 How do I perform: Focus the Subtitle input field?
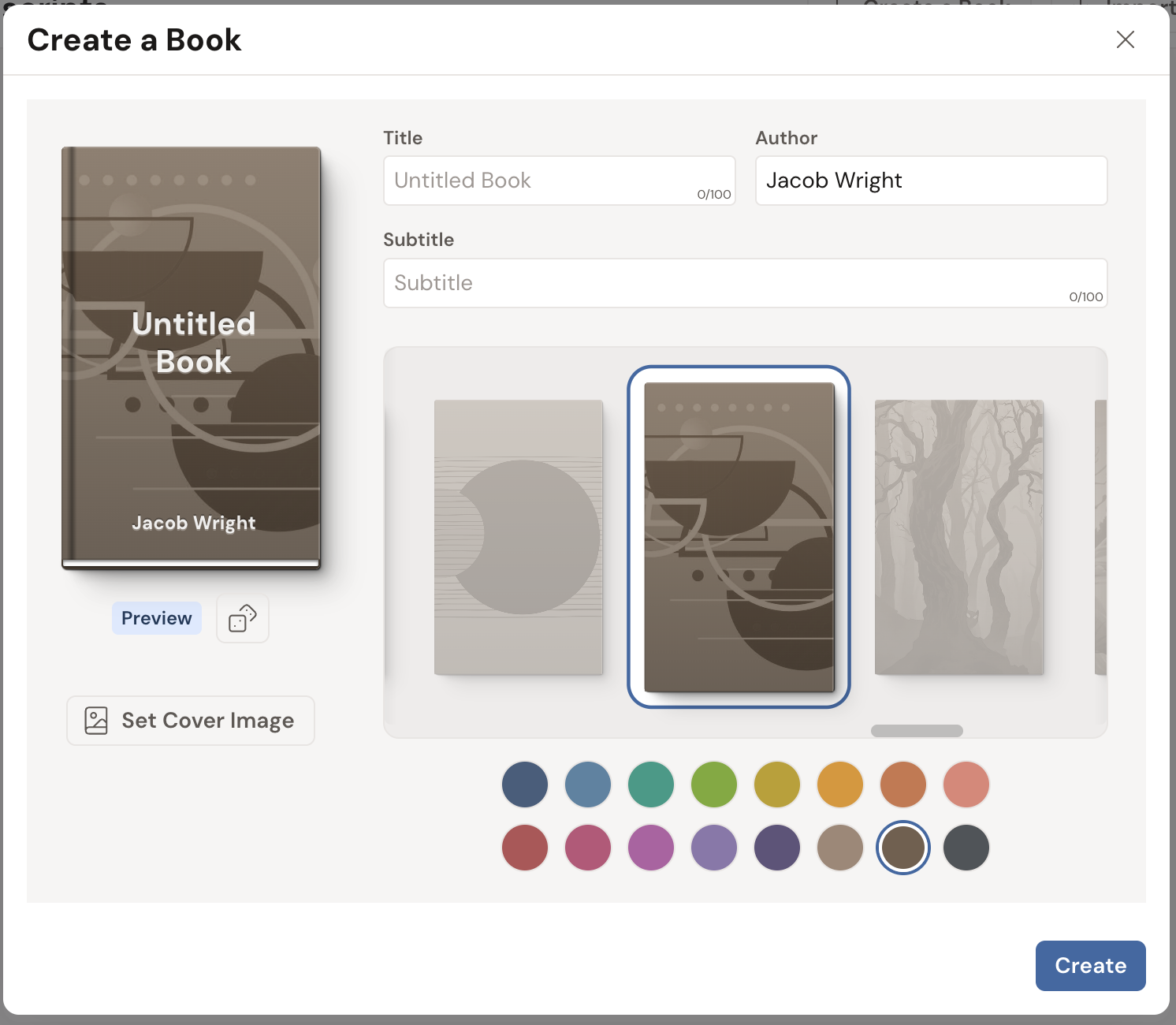[746, 283]
